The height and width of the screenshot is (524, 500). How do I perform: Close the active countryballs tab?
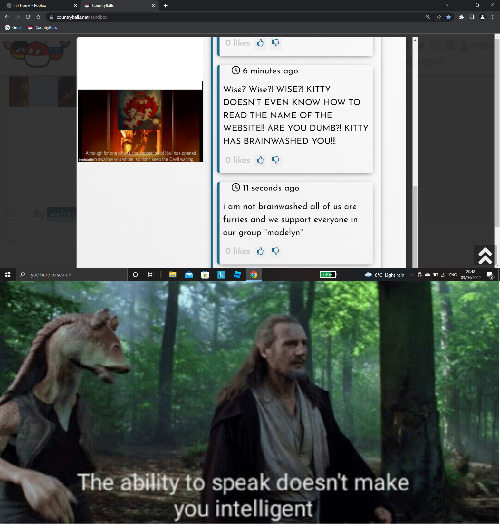click(153, 6)
